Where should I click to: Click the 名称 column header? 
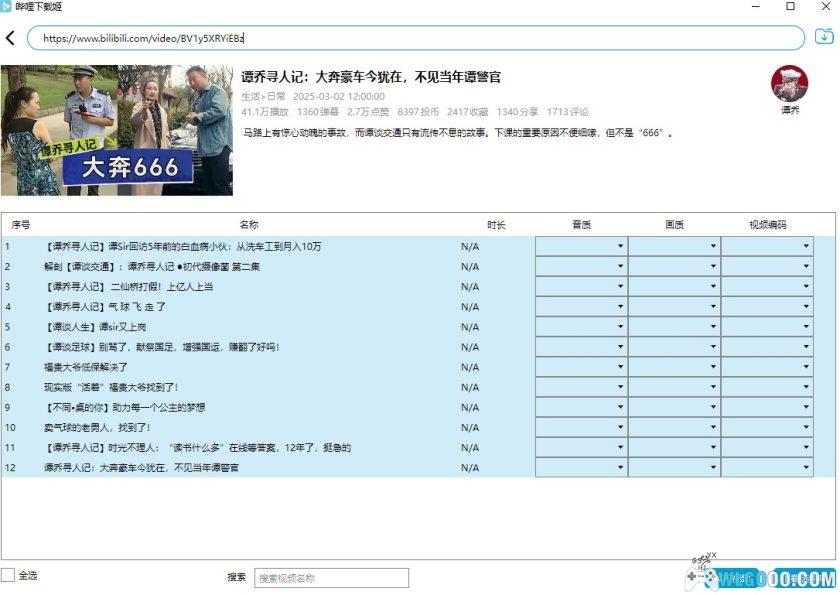249,225
